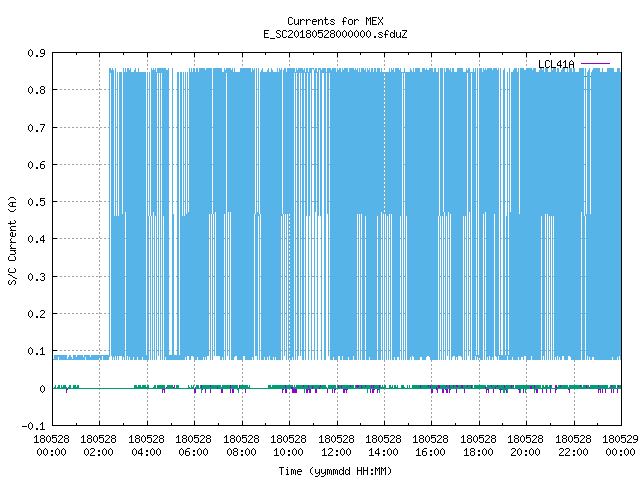Click the LCL41A legend label
Viewport: 640px width, 480px height.
[556, 64]
